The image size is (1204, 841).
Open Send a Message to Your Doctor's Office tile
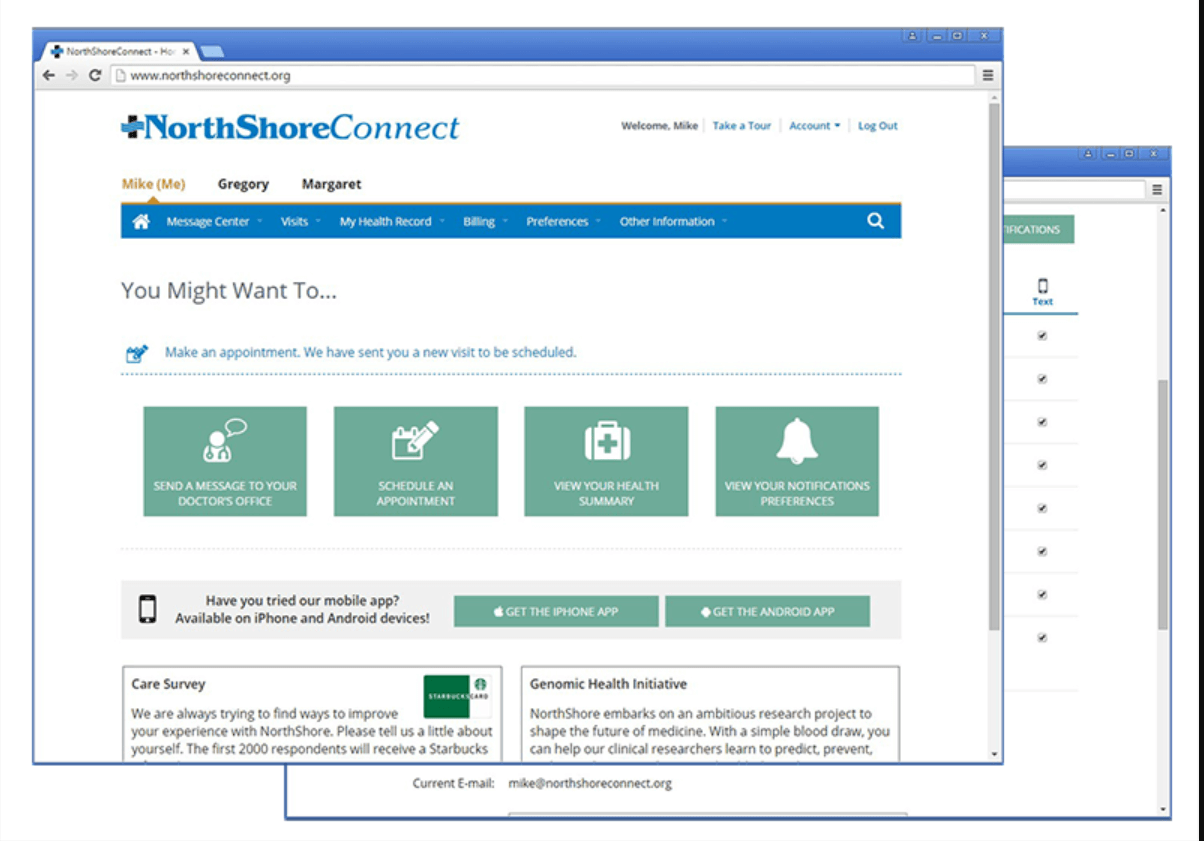coord(225,461)
